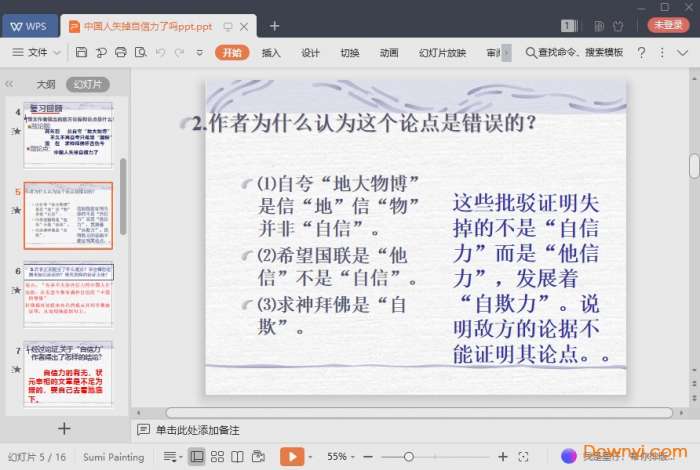Click the WPS home tab
Viewport: 700px width, 470px height.
pyautogui.click(x=29, y=26)
